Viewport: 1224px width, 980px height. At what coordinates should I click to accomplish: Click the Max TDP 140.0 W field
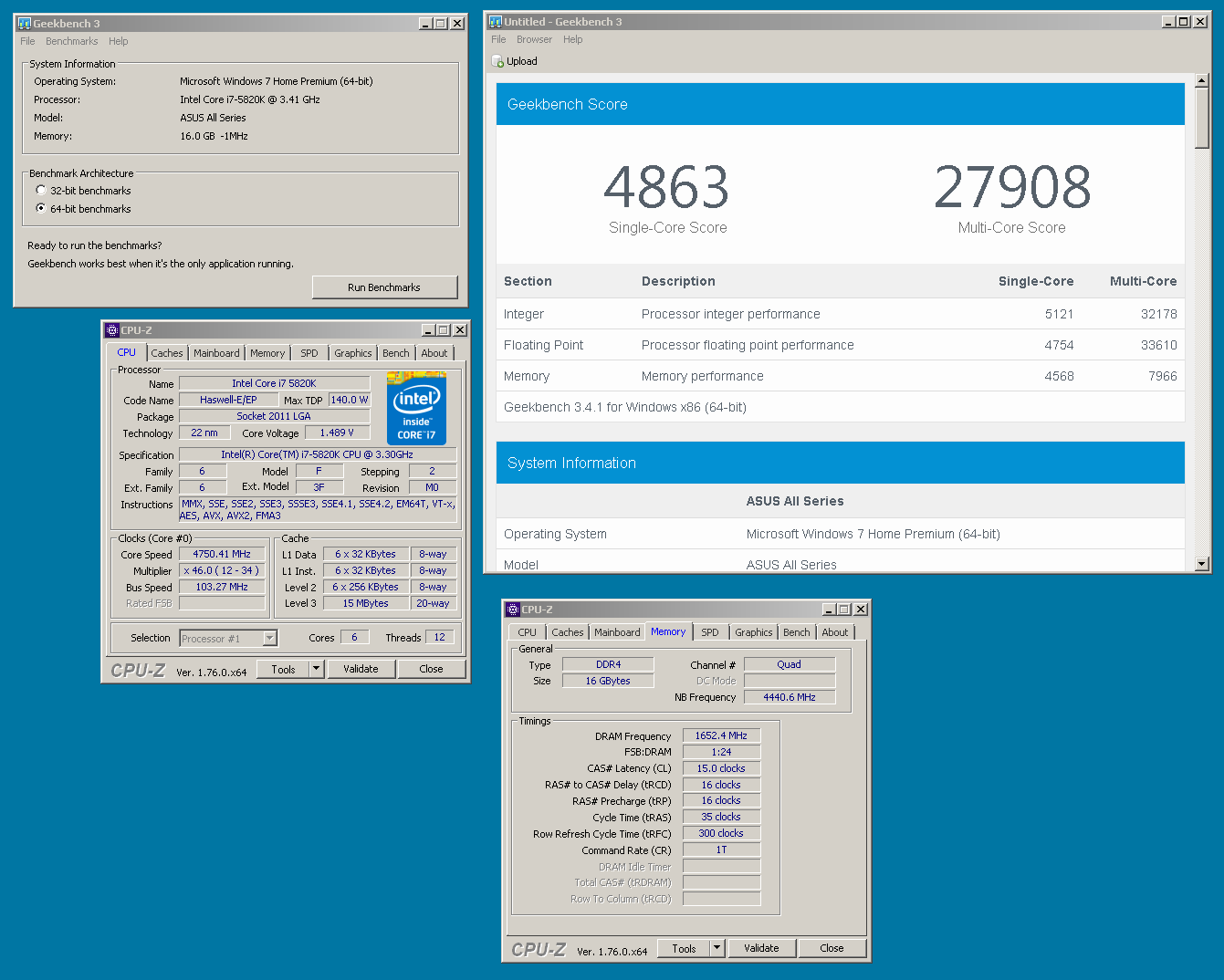(x=350, y=400)
